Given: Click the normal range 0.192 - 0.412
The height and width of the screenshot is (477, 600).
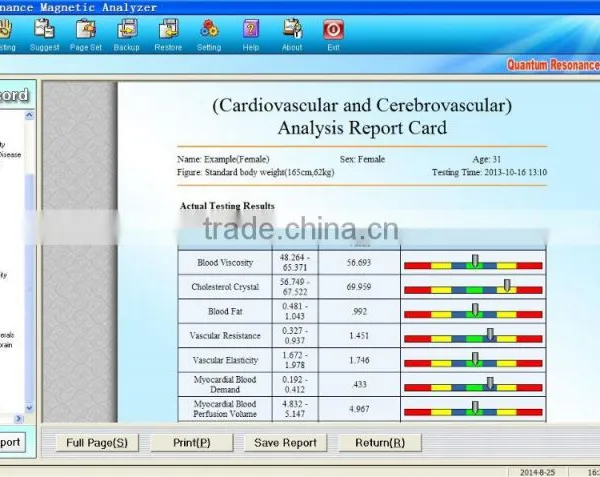Looking at the screenshot, I should click(295, 384).
